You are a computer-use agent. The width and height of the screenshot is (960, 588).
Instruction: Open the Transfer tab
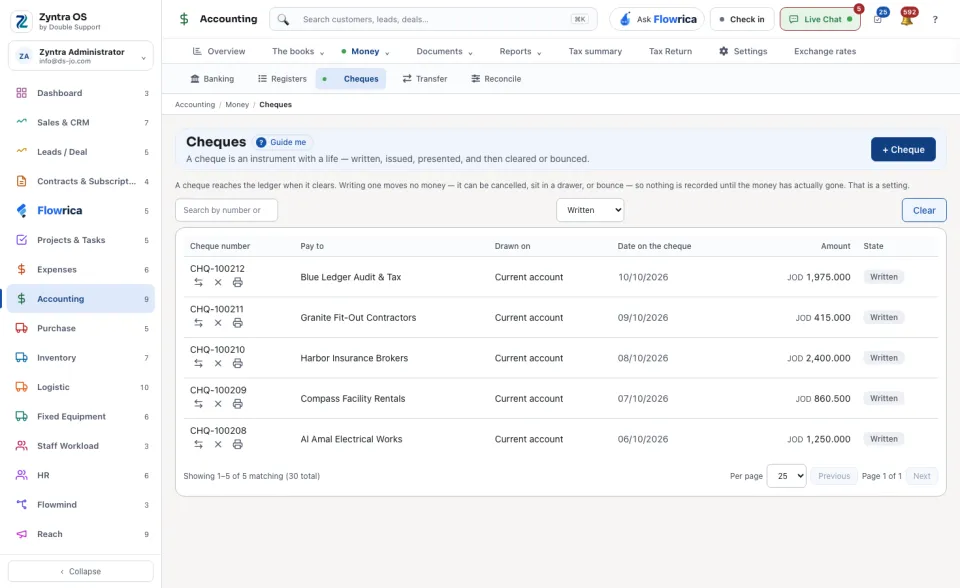tap(425, 79)
